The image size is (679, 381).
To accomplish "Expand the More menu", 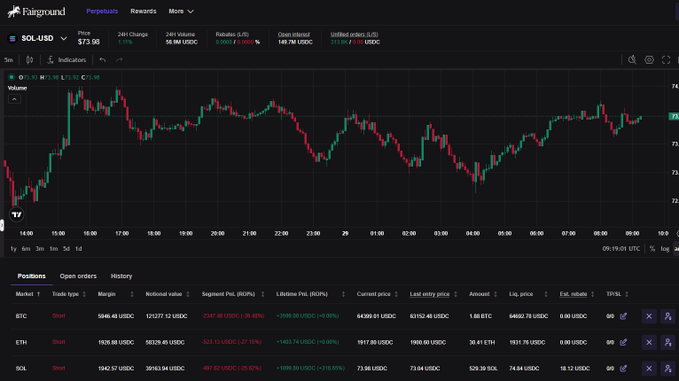I will coord(181,11).
